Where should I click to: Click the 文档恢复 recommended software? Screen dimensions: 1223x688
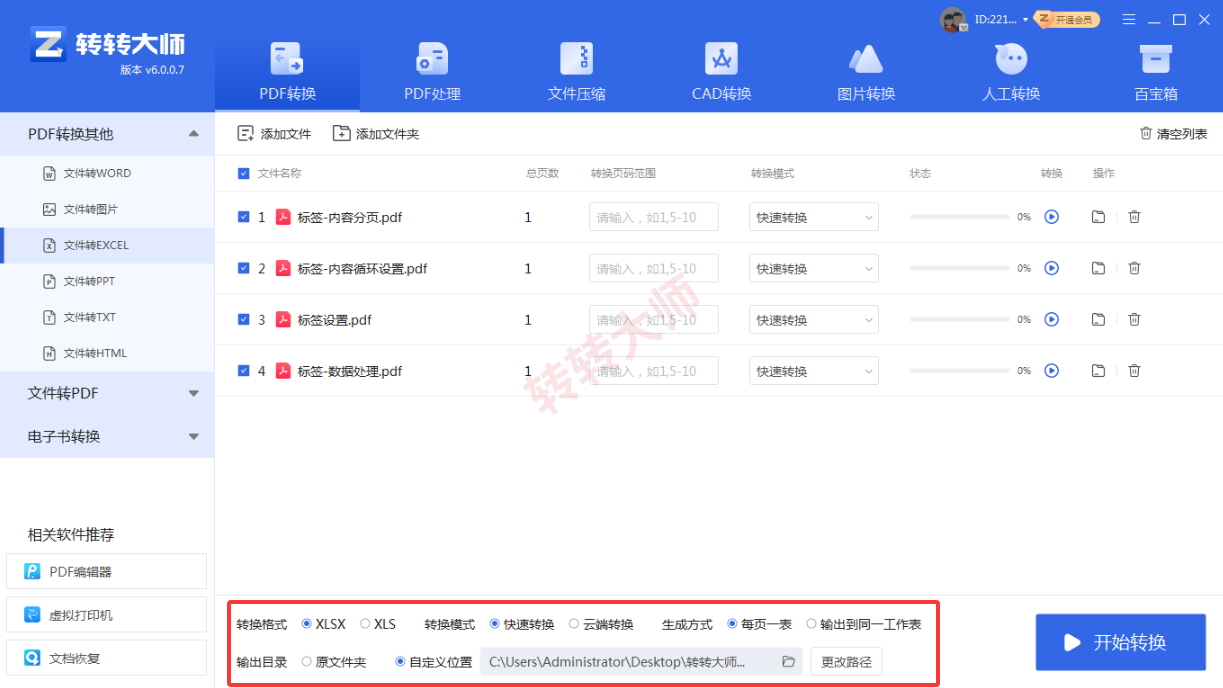pyautogui.click(x=106, y=658)
